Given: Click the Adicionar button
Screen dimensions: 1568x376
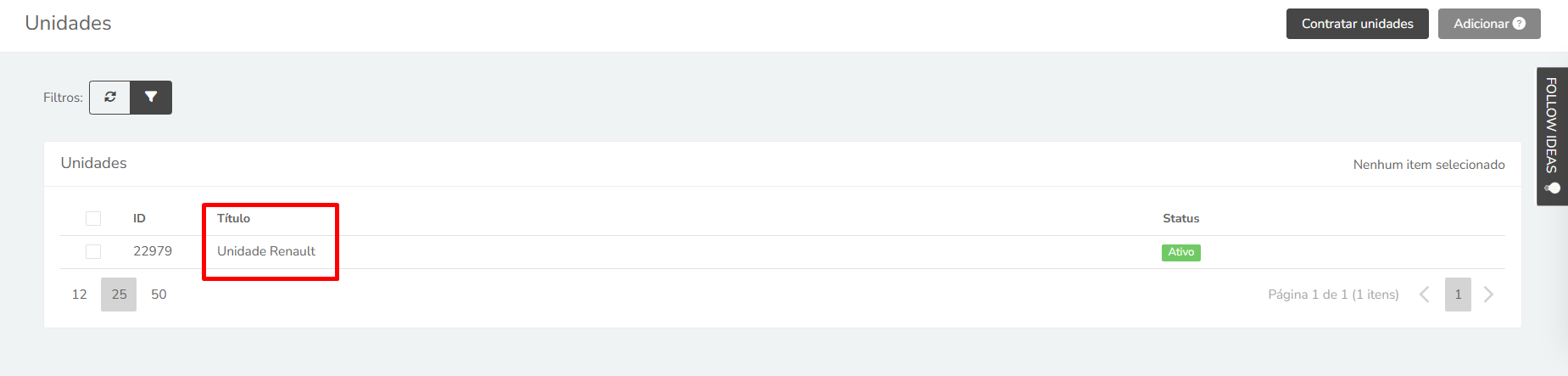Looking at the screenshot, I should (1489, 24).
